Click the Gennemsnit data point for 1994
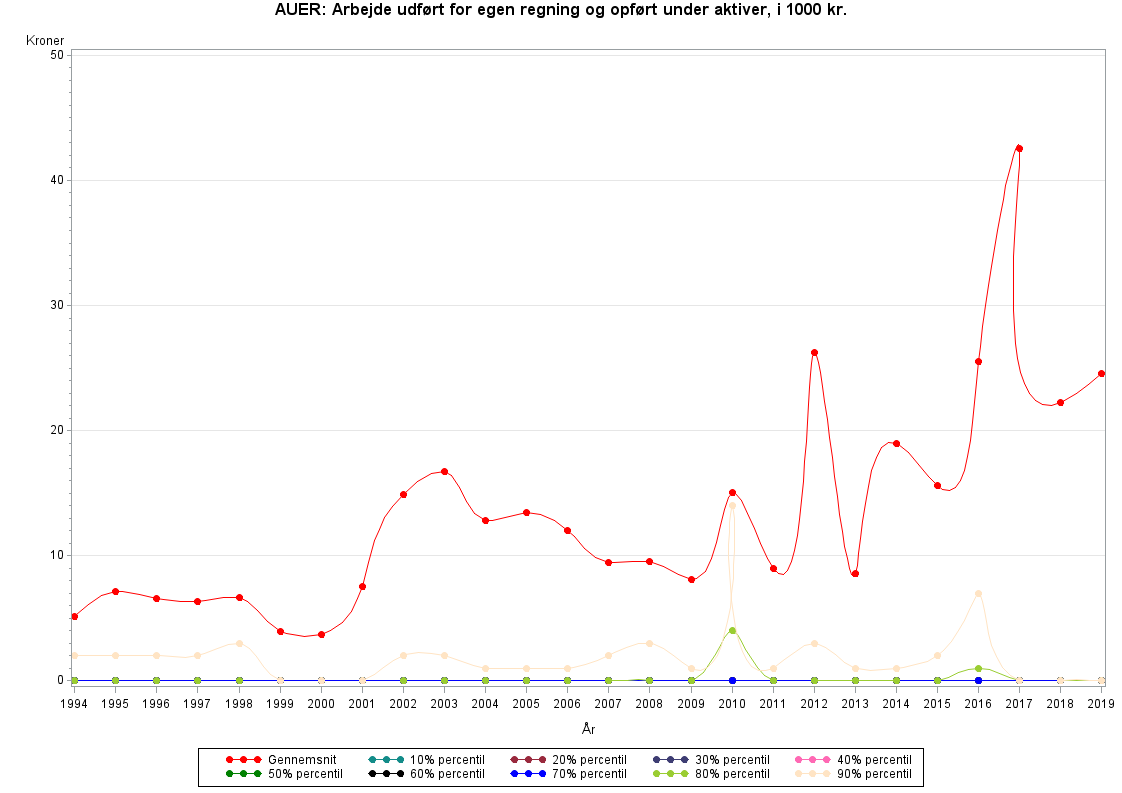The width and height of the screenshot is (1122, 793). 75,616
